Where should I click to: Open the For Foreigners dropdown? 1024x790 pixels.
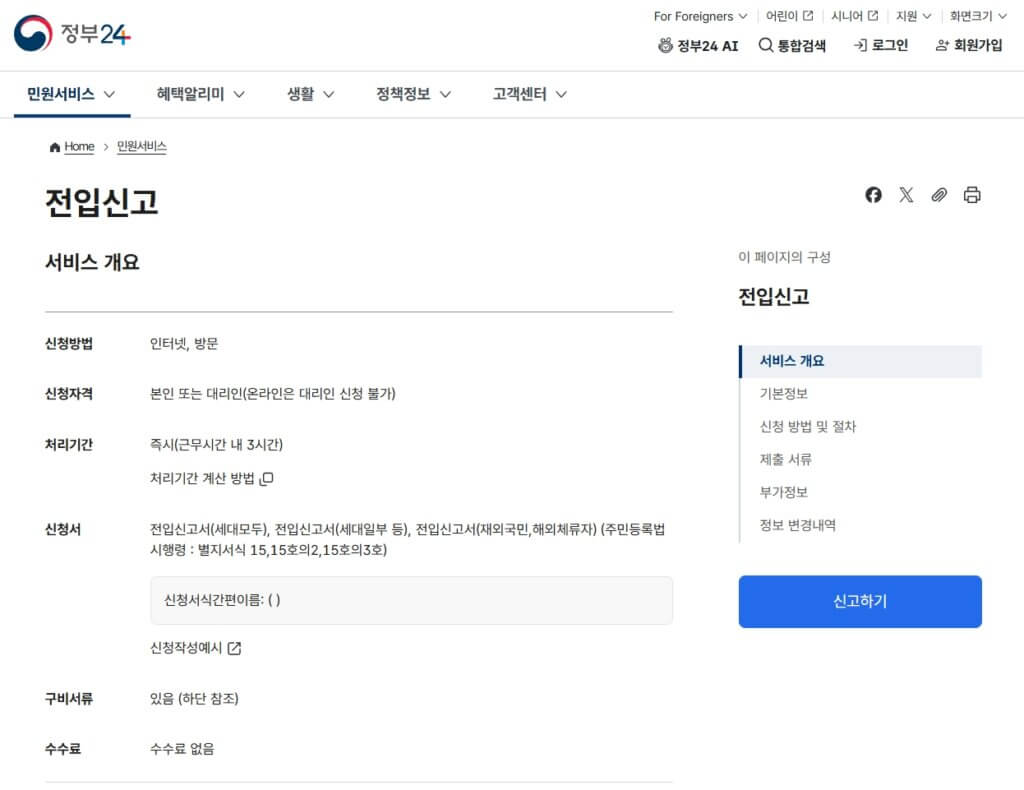[698, 16]
